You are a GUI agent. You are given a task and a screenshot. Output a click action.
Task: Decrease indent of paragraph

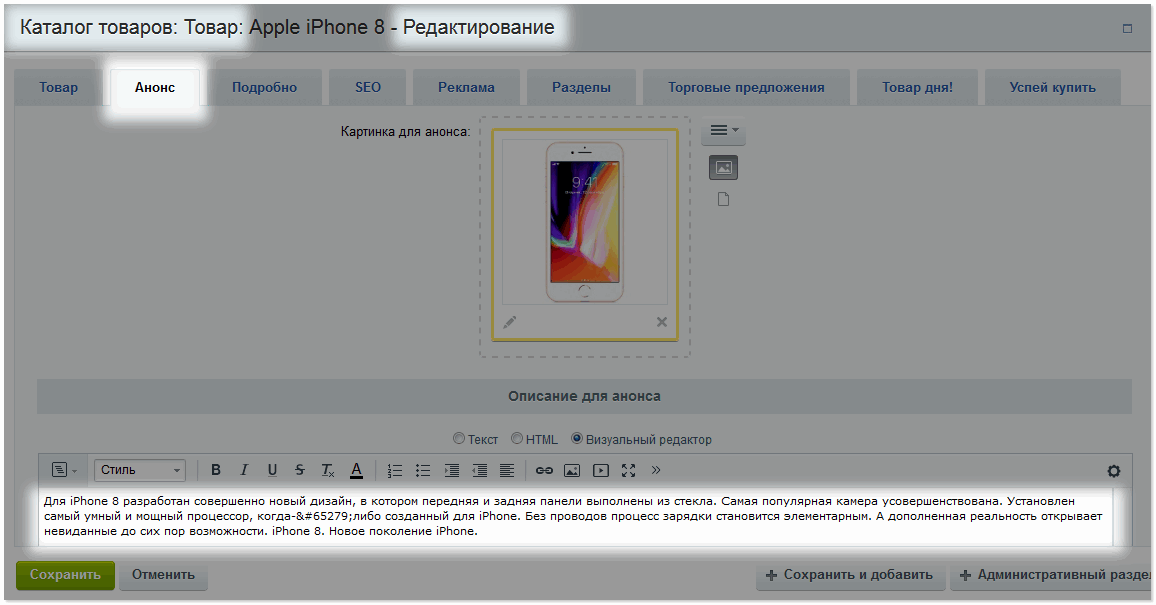[x=479, y=470]
